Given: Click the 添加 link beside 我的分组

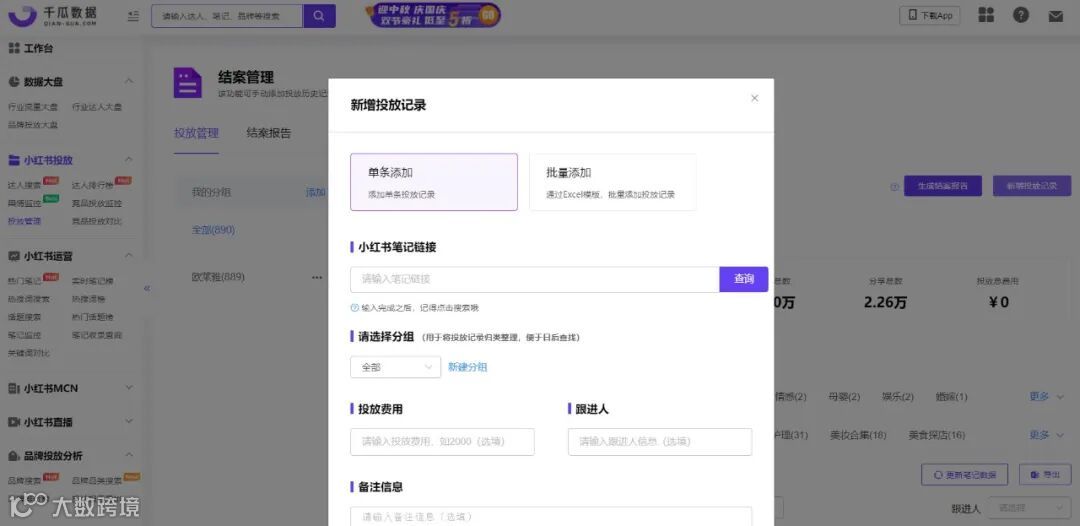Looking at the screenshot, I should pos(315,192).
